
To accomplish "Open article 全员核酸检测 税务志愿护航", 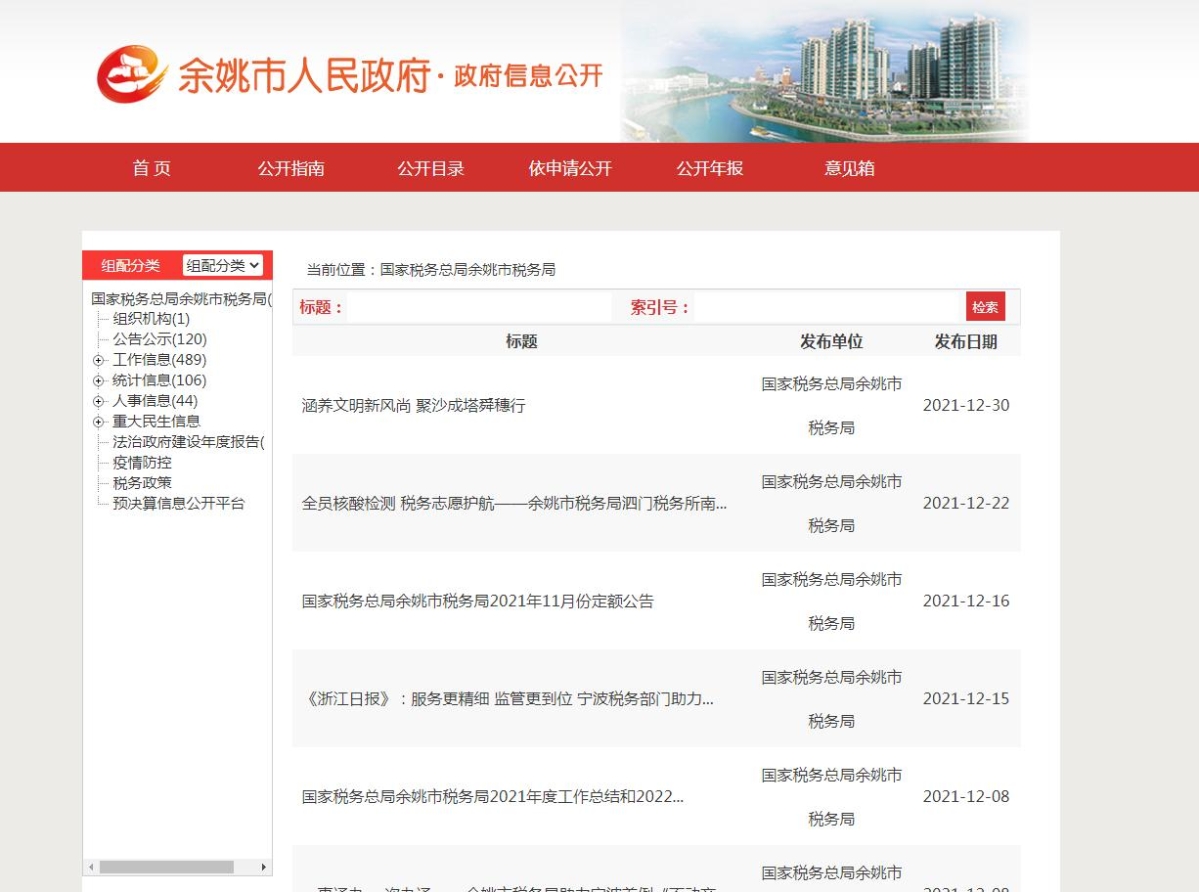I will click(x=514, y=504).
